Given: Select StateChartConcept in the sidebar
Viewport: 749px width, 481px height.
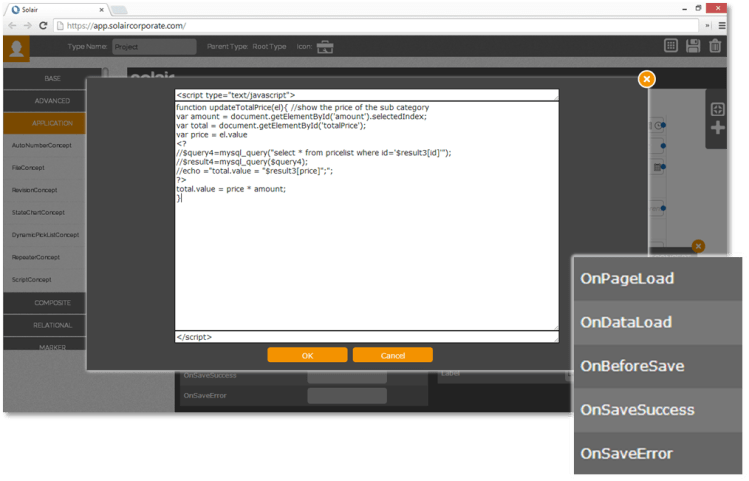Looking at the screenshot, I should tap(38, 213).
